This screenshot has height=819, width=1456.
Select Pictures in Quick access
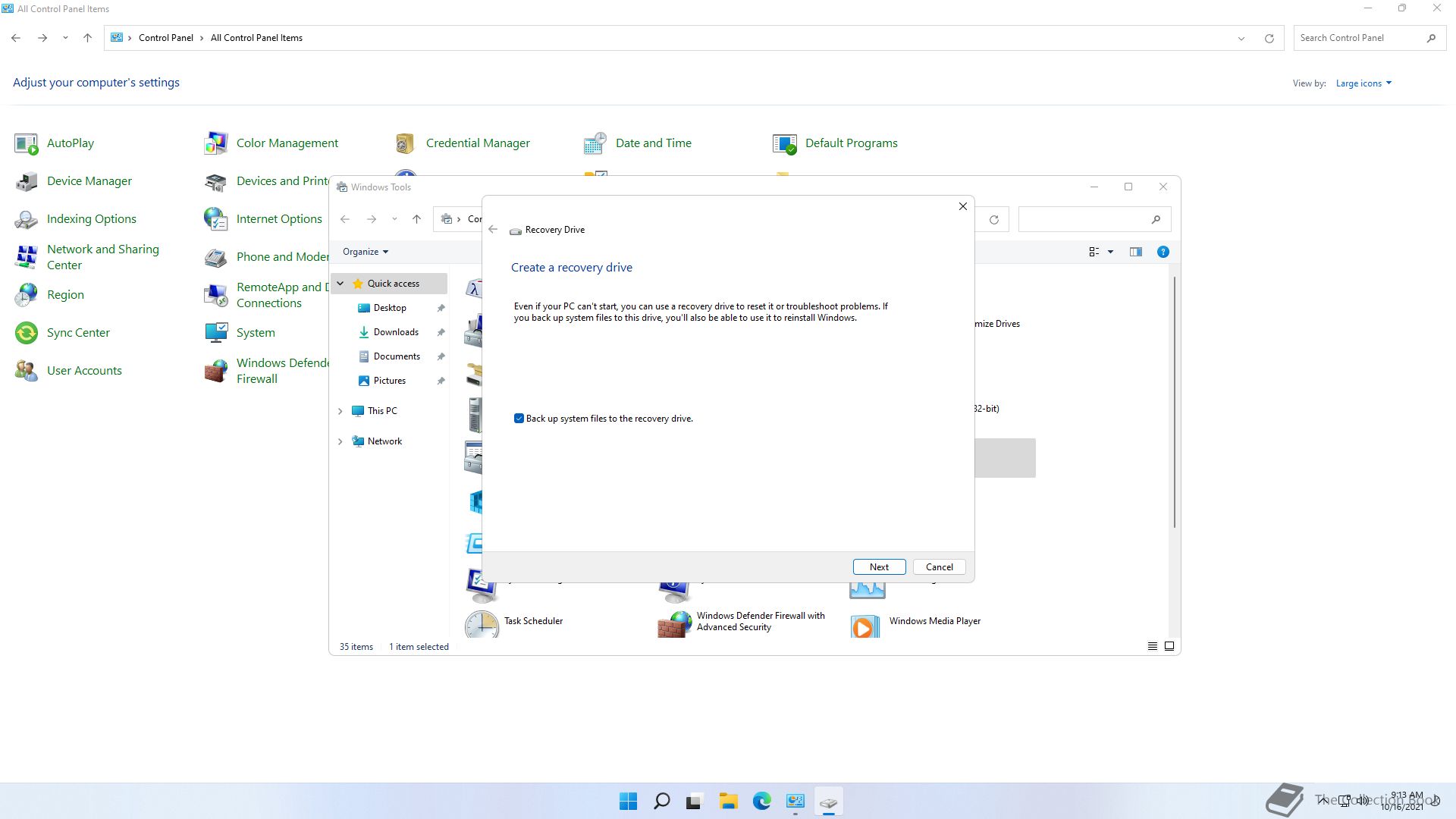390,381
